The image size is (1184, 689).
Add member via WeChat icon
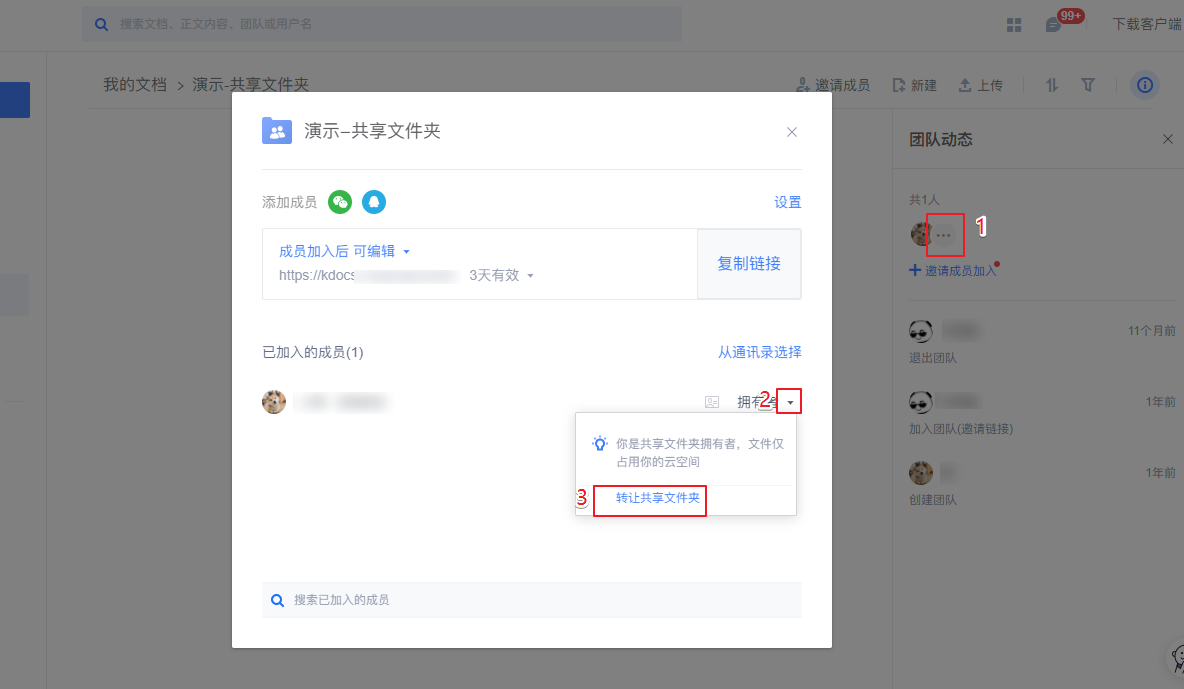click(340, 202)
